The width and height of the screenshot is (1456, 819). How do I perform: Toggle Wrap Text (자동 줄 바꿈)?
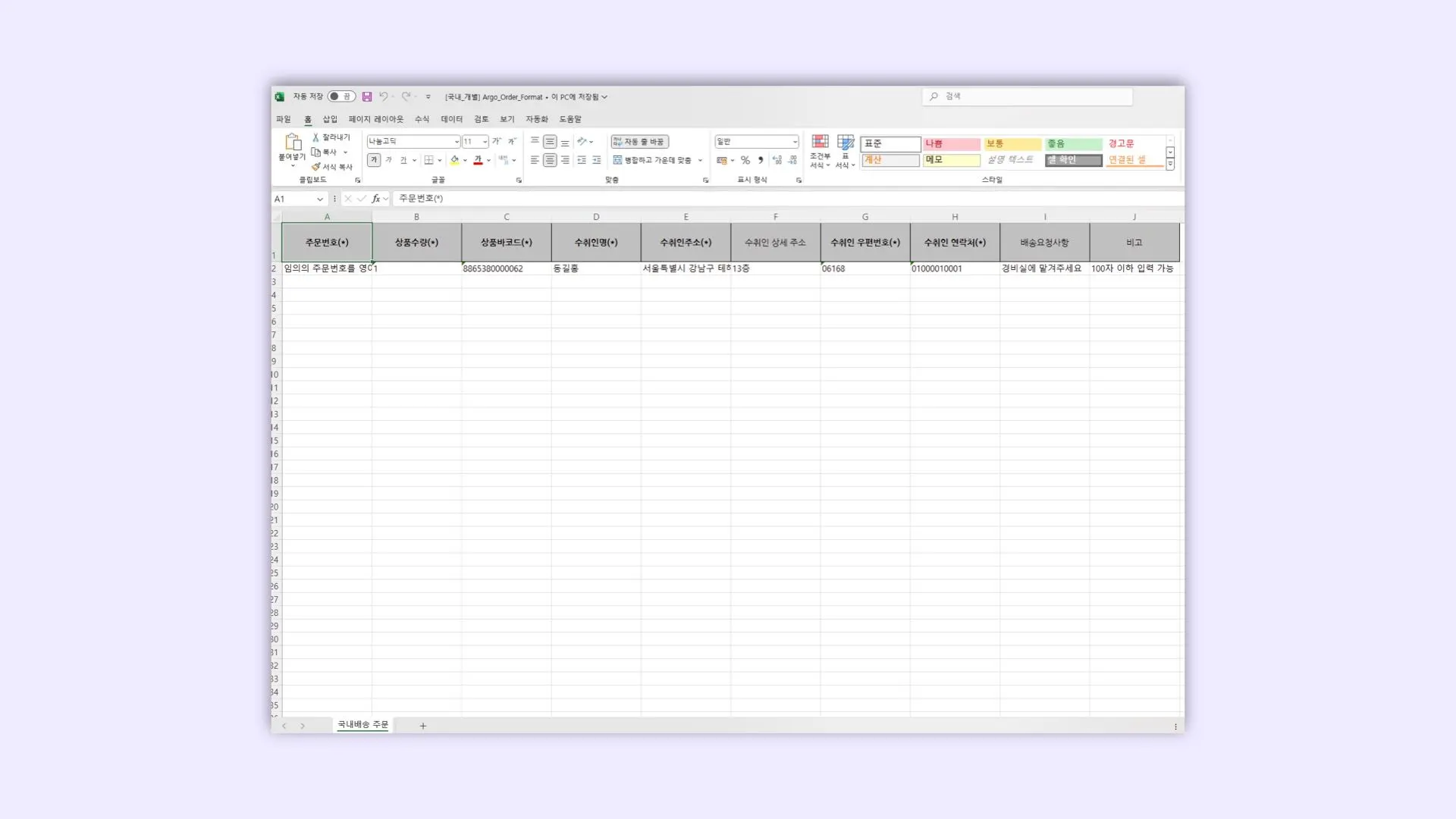[x=639, y=142]
